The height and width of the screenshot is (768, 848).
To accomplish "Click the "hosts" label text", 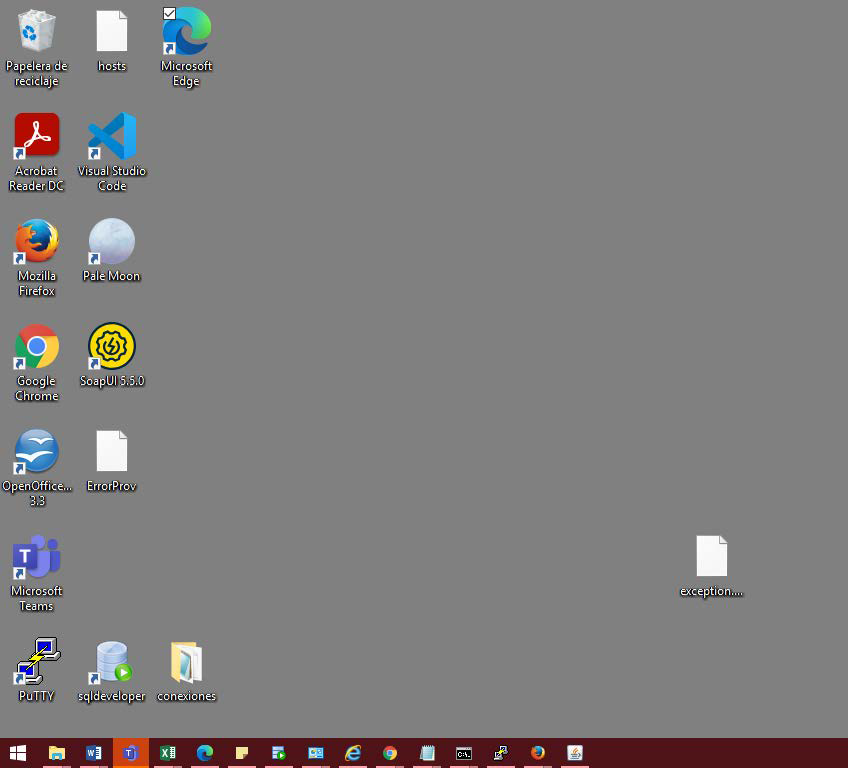I will pos(112,66).
